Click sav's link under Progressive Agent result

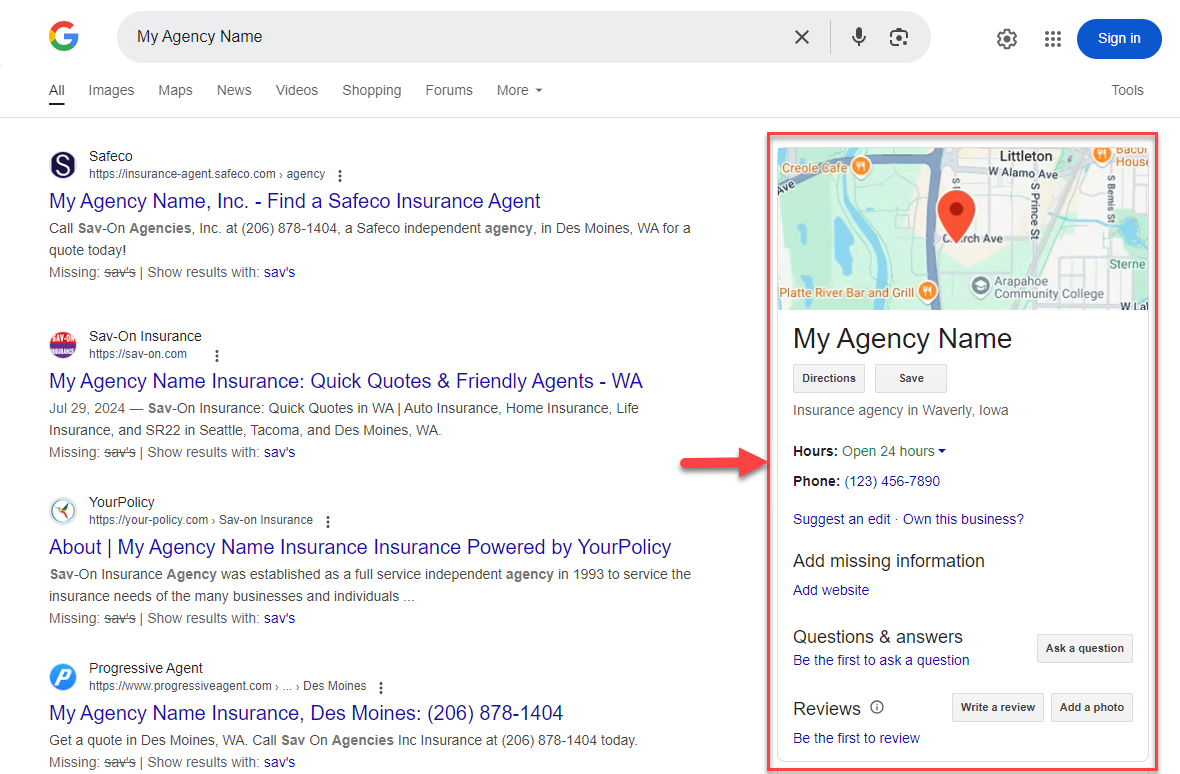tap(279, 762)
